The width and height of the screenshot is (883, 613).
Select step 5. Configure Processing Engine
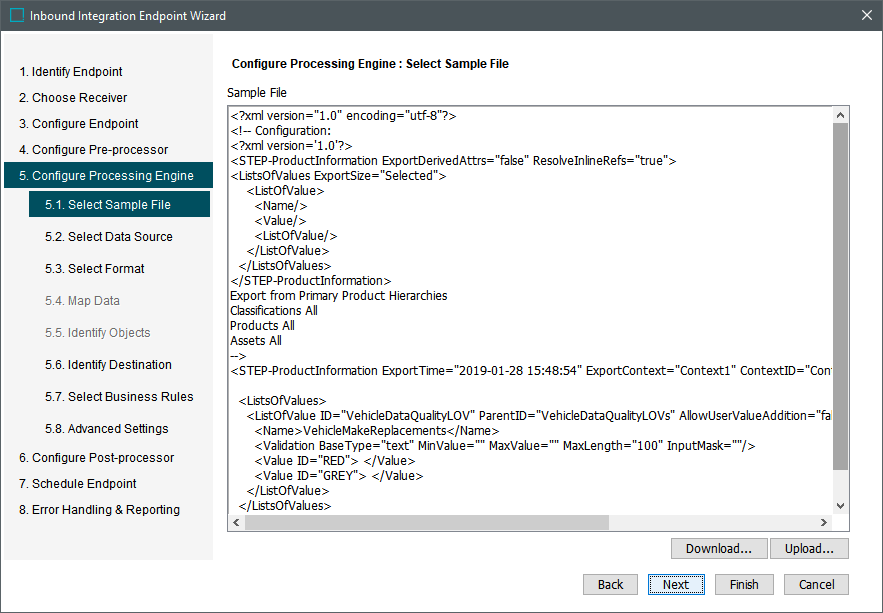coord(106,176)
